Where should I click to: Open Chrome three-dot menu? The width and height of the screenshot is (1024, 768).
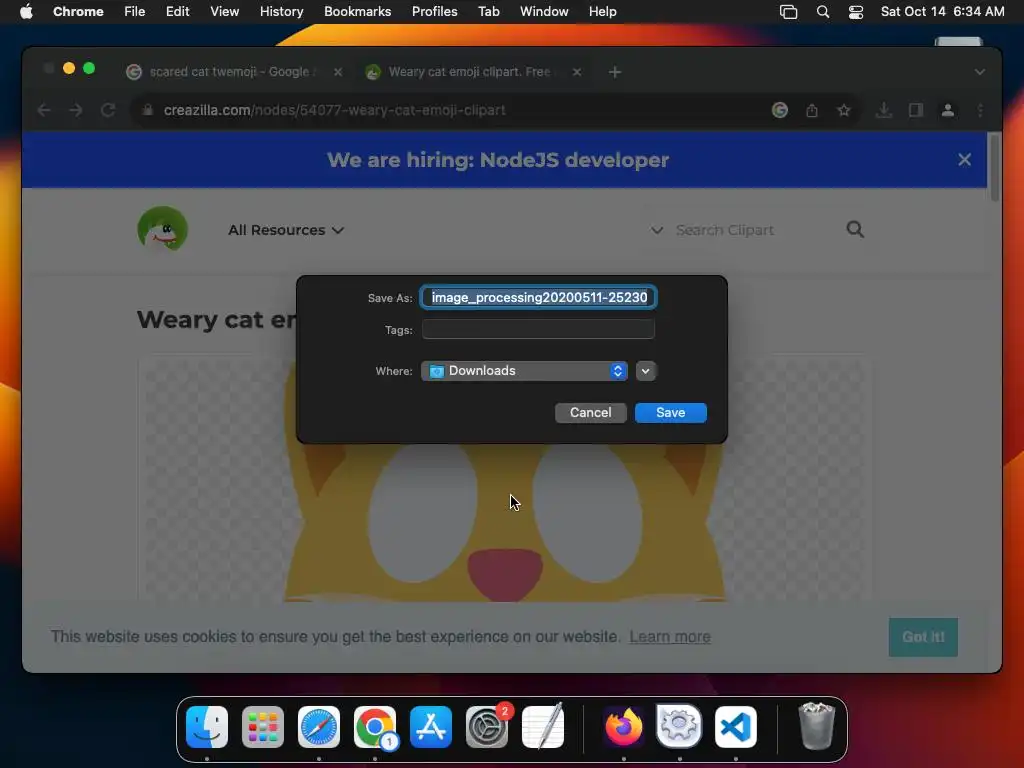(980, 110)
